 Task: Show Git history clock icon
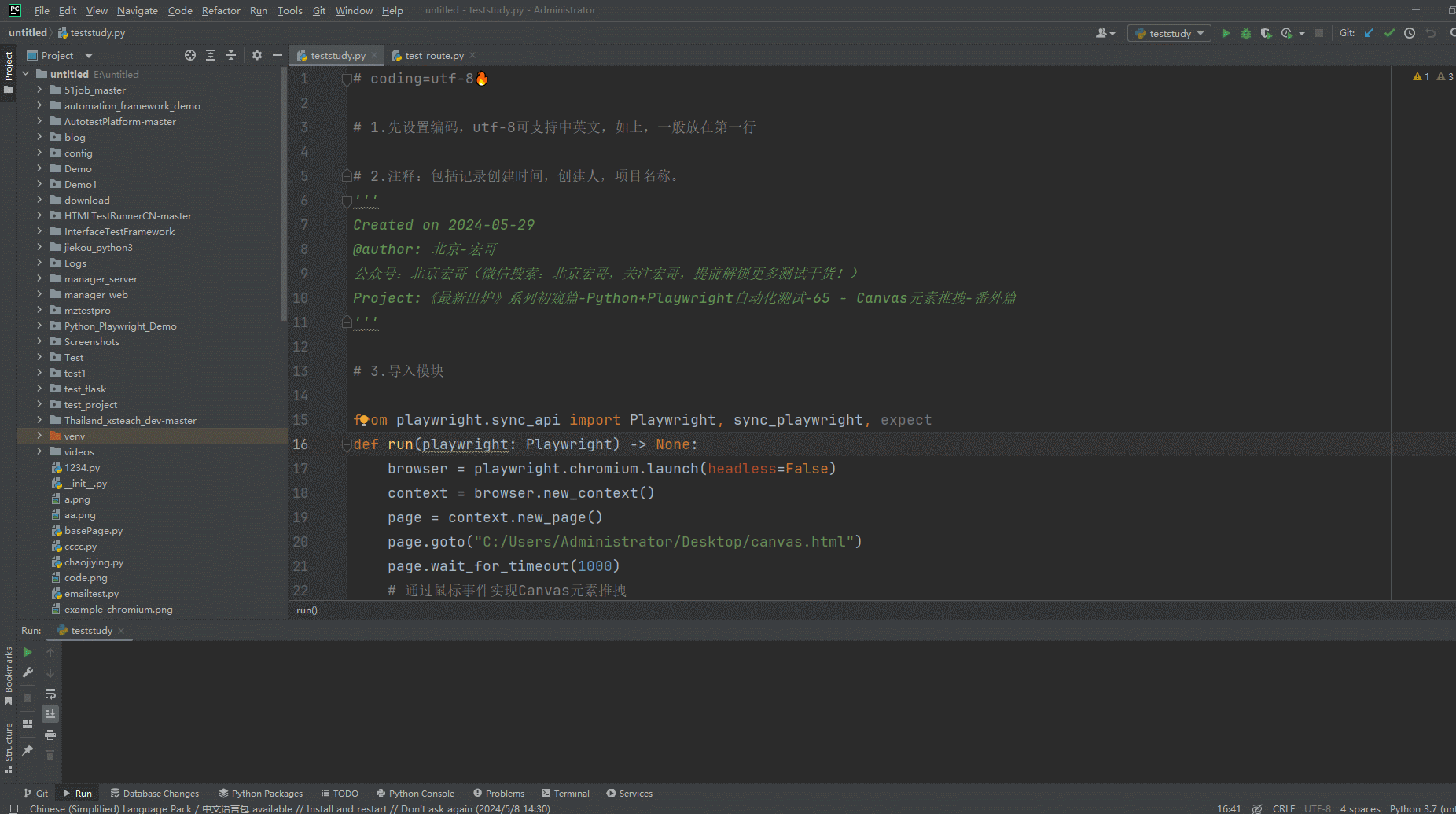[1410, 33]
